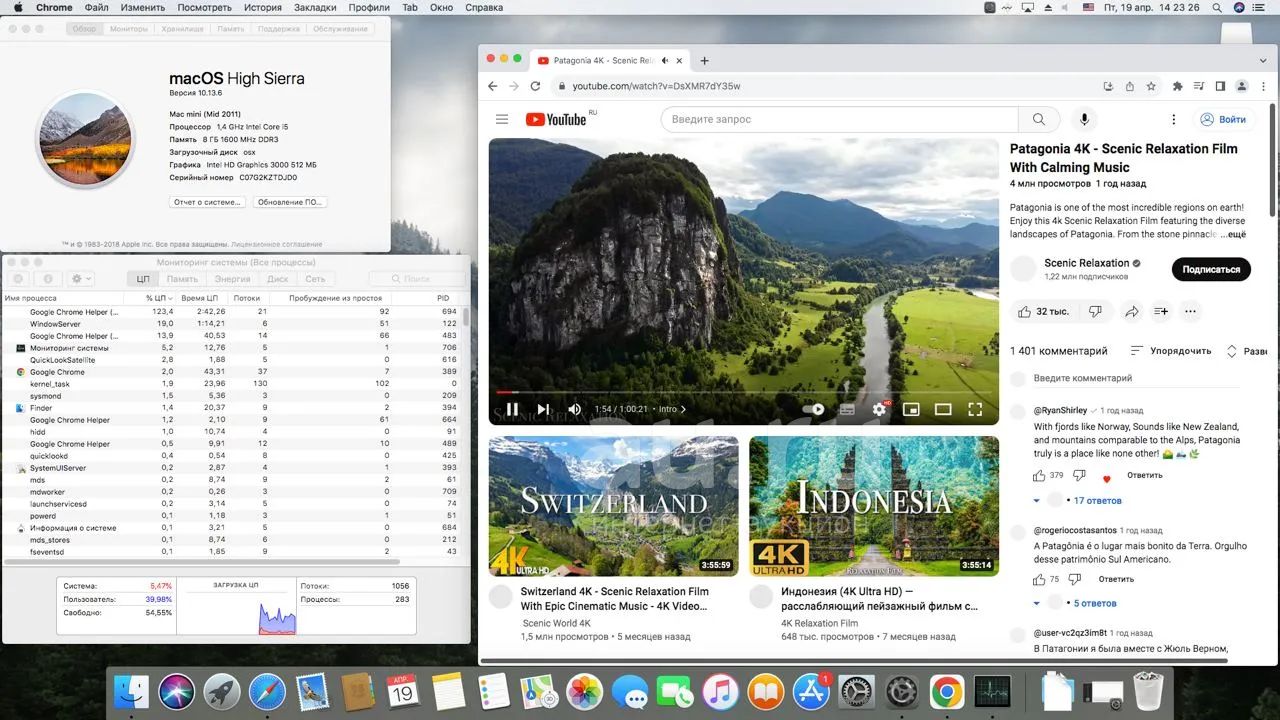This screenshot has width=1280, height=720.
Task: Switch to theater mode
Action: tap(943, 409)
